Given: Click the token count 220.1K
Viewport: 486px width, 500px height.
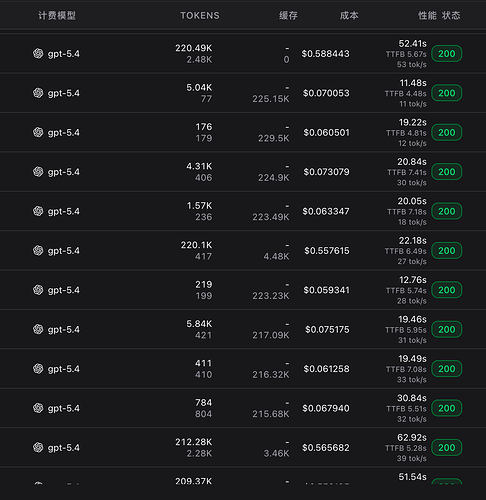Looking at the screenshot, I should [x=196, y=245].
